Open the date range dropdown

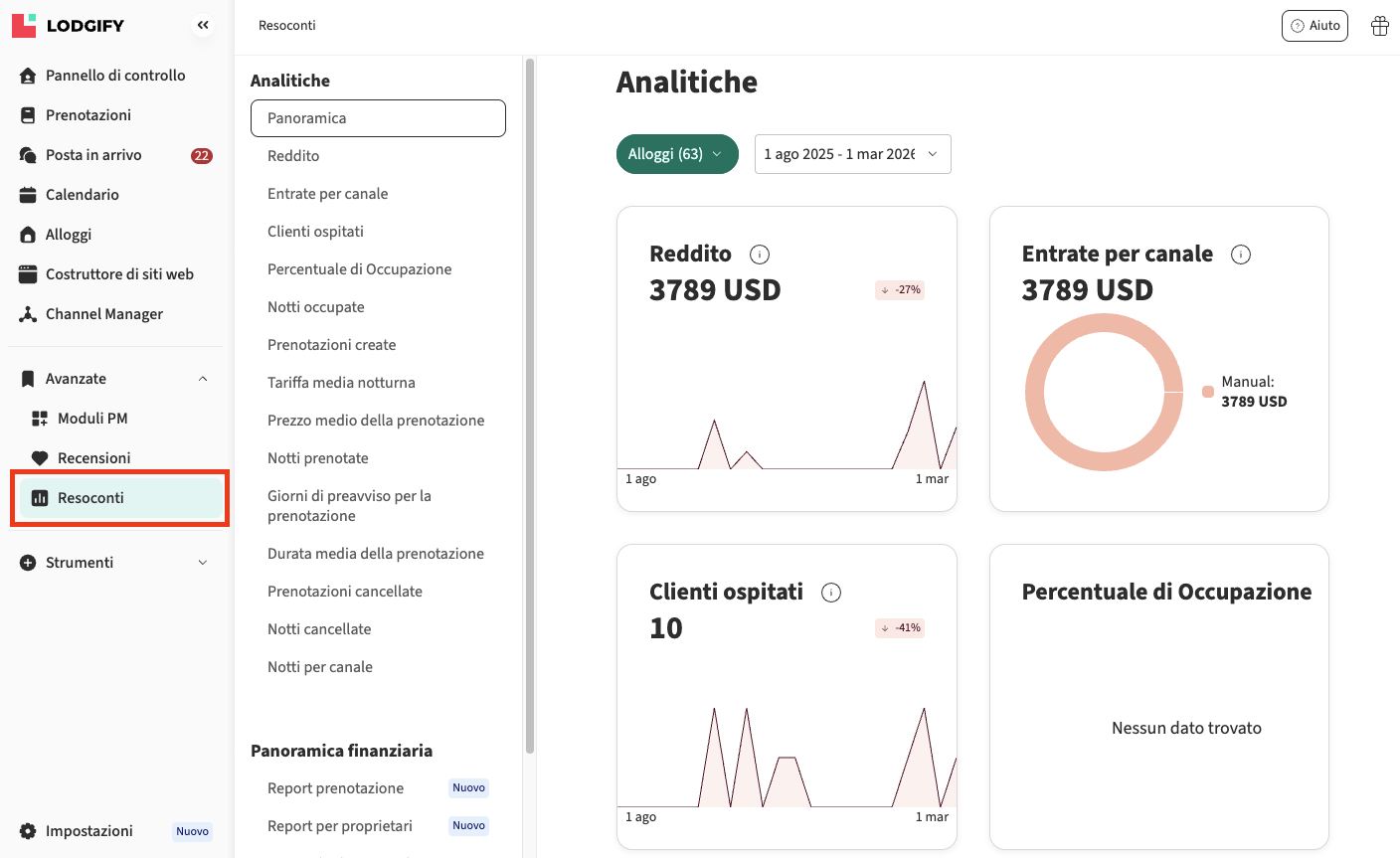pyautogui.click(x=852, y=154)
